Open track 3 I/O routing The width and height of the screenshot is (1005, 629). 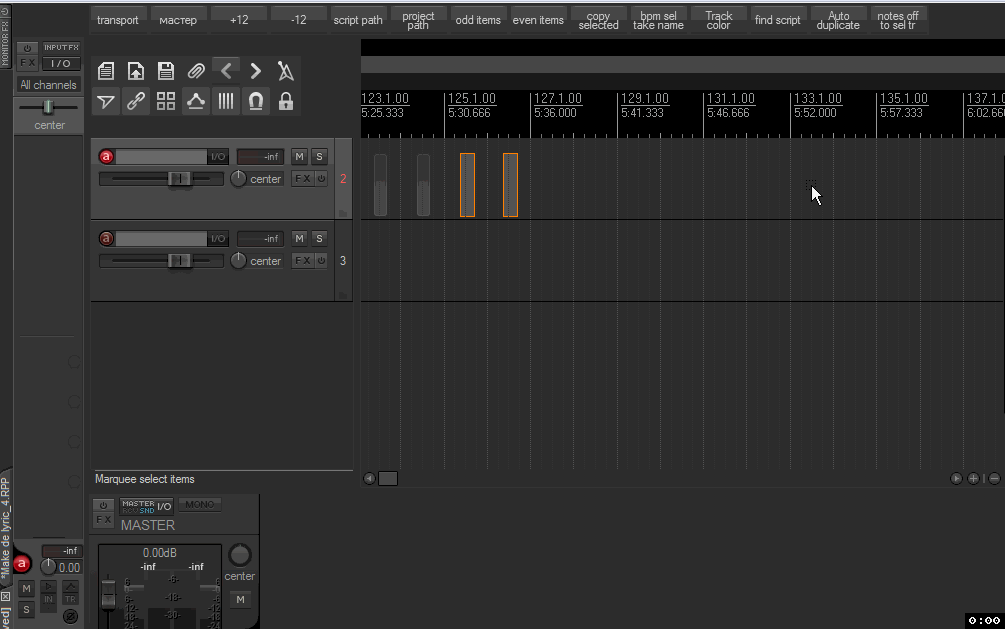pos(218,239)
